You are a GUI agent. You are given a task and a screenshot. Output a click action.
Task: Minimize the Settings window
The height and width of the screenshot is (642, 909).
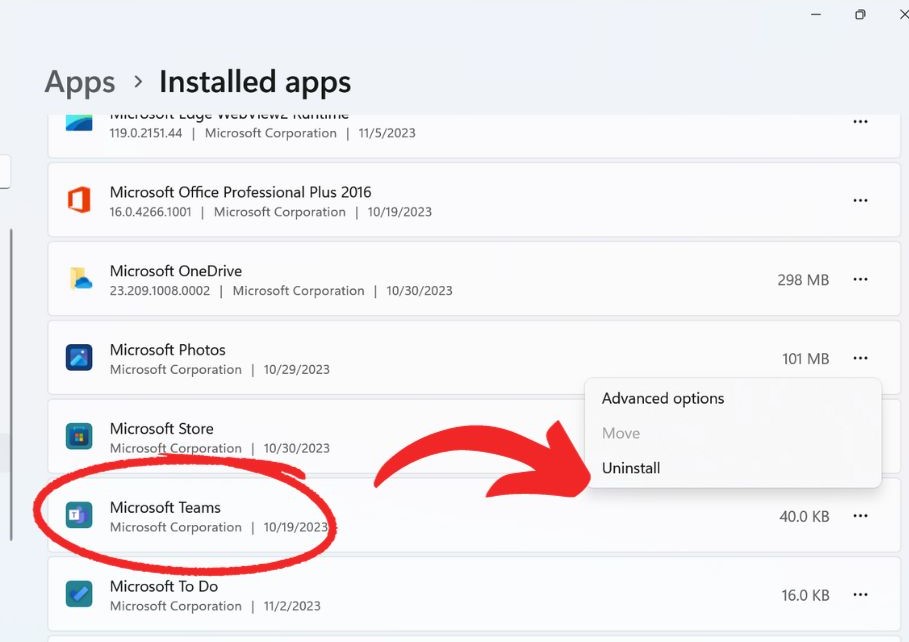(x=816, y=14)
